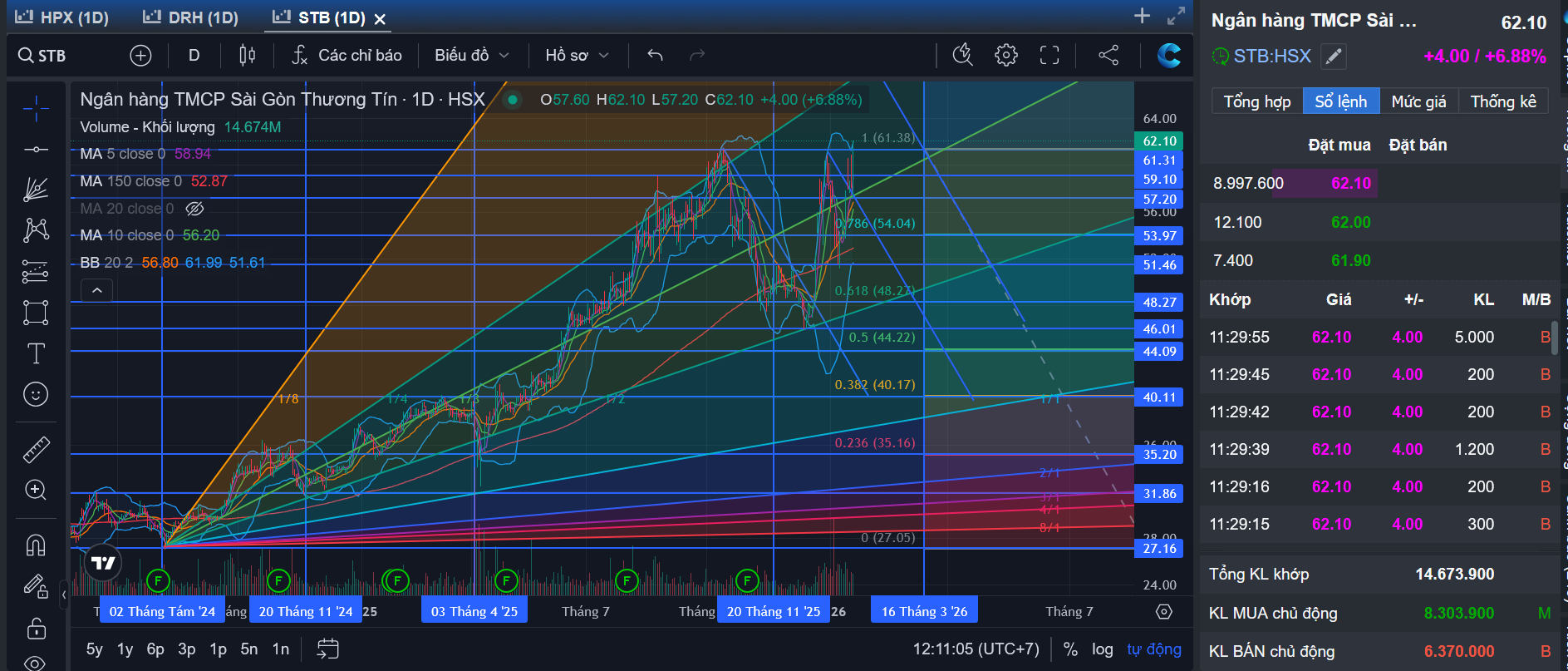Redo the chart action
This screenshot has width=1568, height=671.
pos(697,56)
